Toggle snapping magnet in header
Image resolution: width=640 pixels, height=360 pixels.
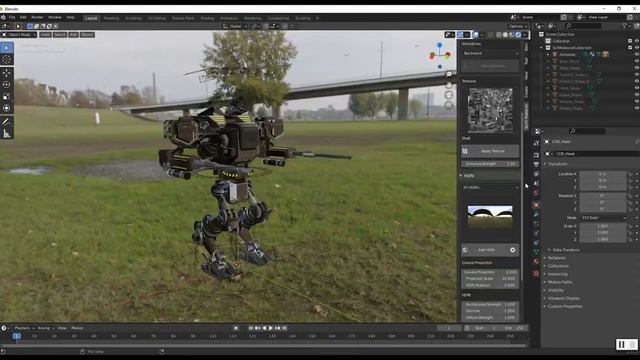point(266,26)
